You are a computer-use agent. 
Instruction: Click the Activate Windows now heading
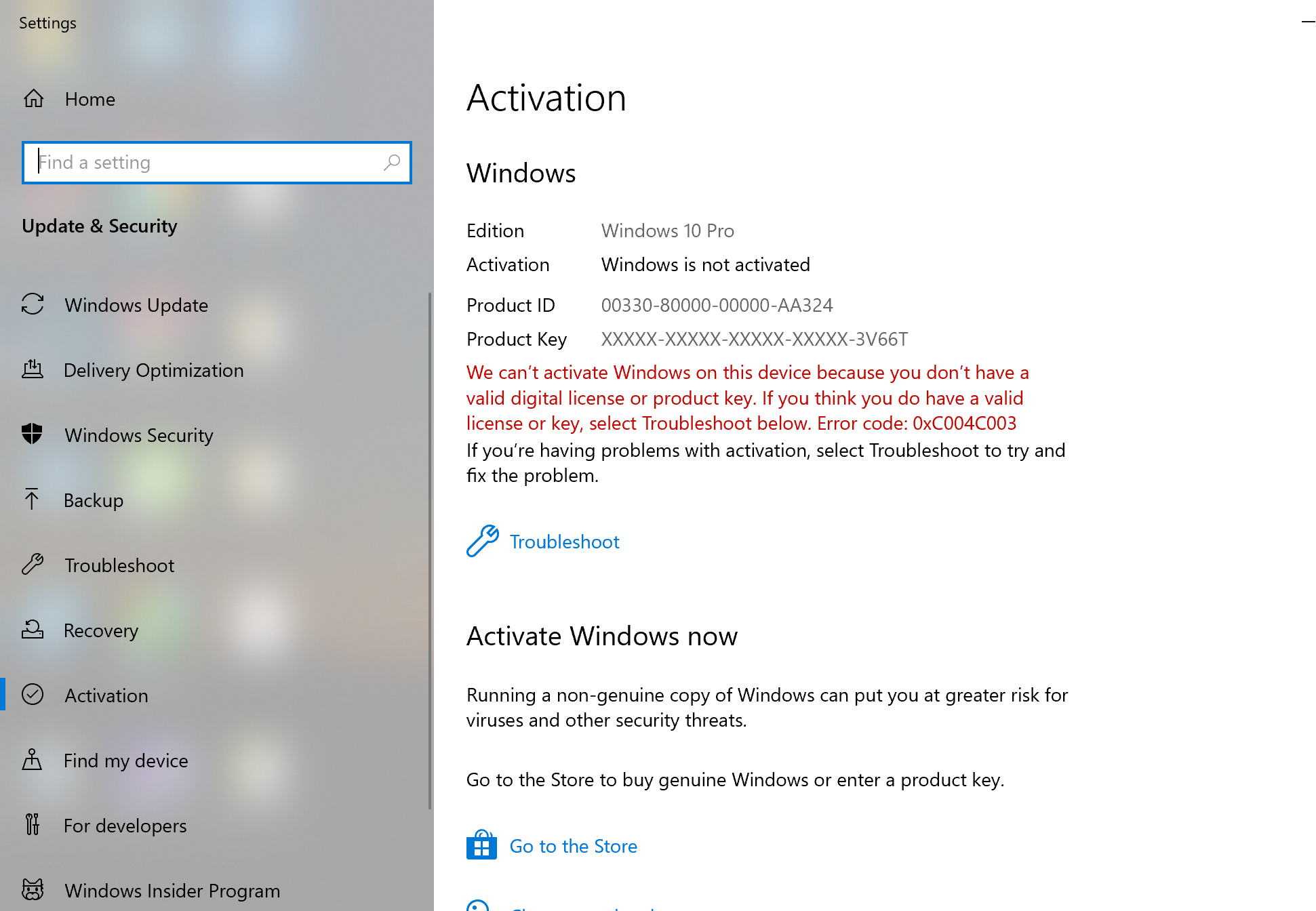coord(601,636)
